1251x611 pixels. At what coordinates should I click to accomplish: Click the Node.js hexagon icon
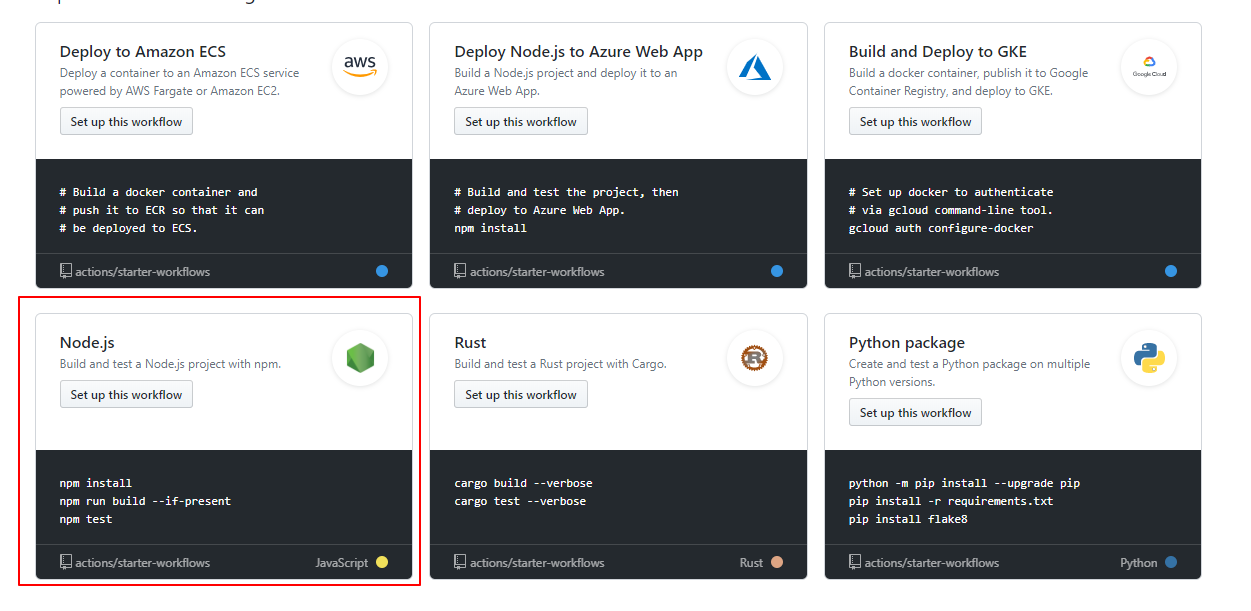click(x=359, y=358)
